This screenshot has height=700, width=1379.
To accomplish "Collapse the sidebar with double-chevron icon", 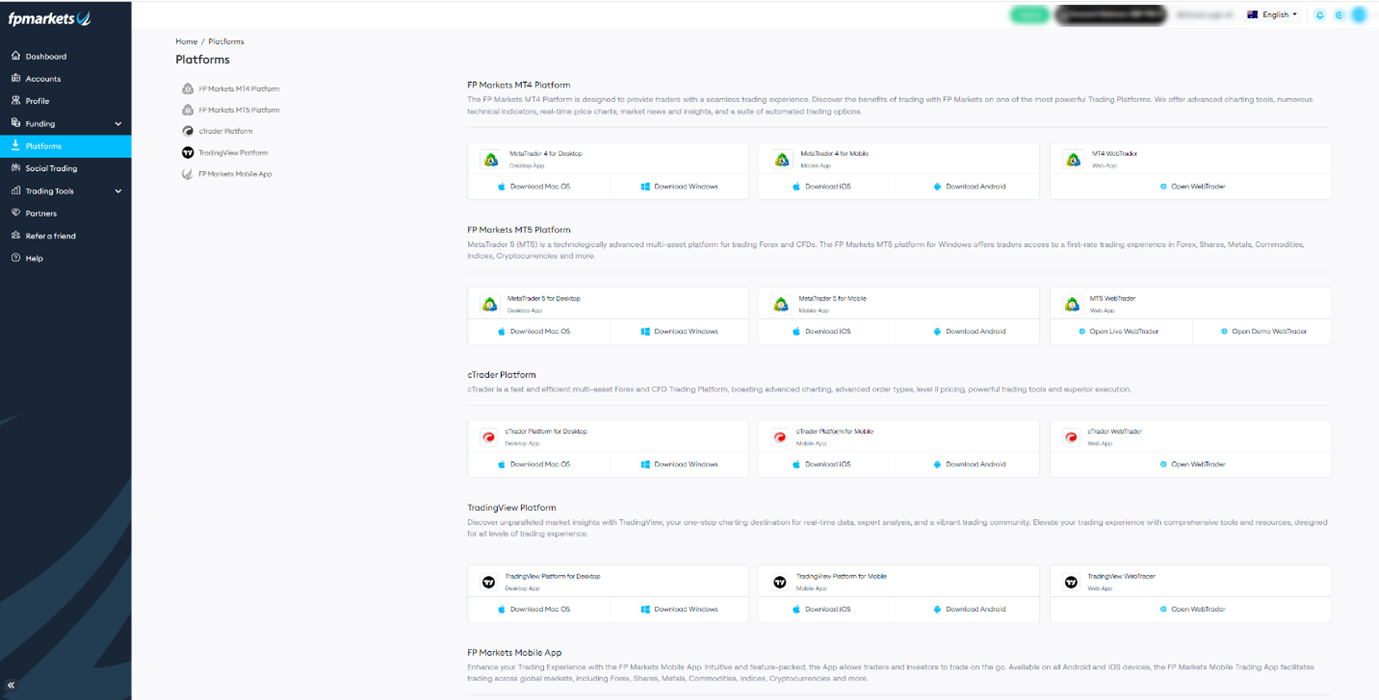I will tap(12, 686).
